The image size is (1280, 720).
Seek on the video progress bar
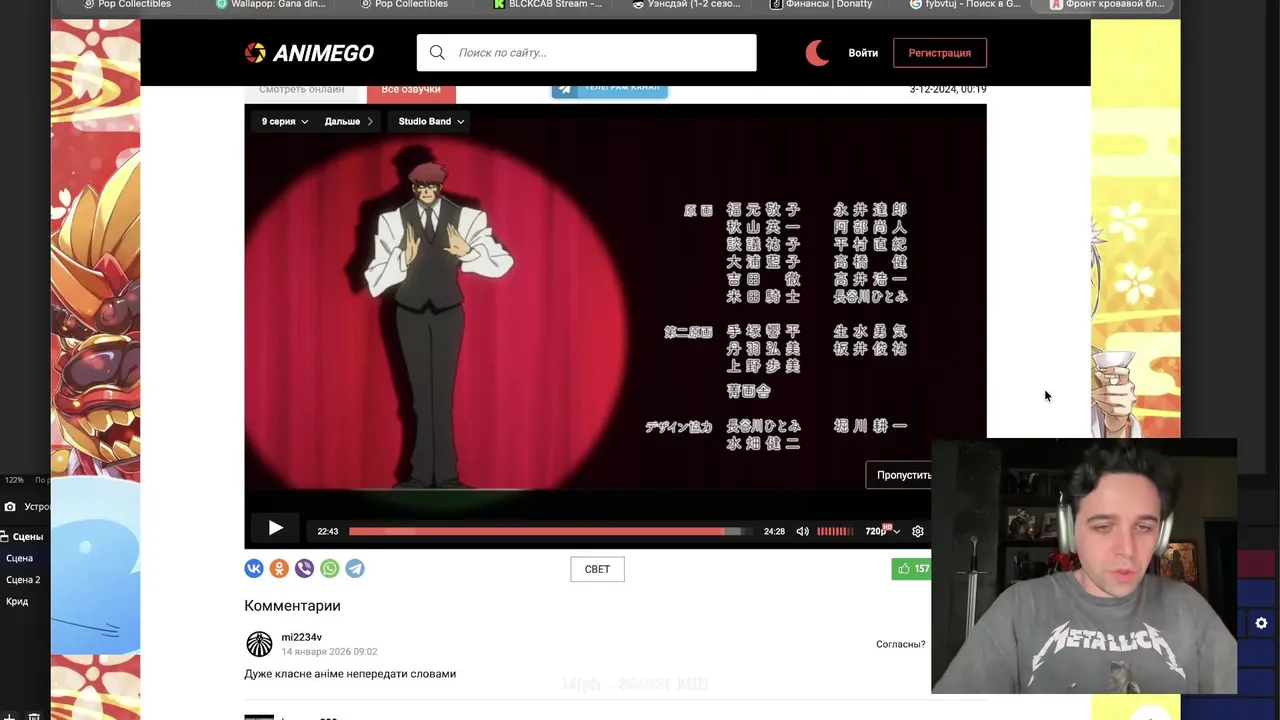tap(550, 531)
